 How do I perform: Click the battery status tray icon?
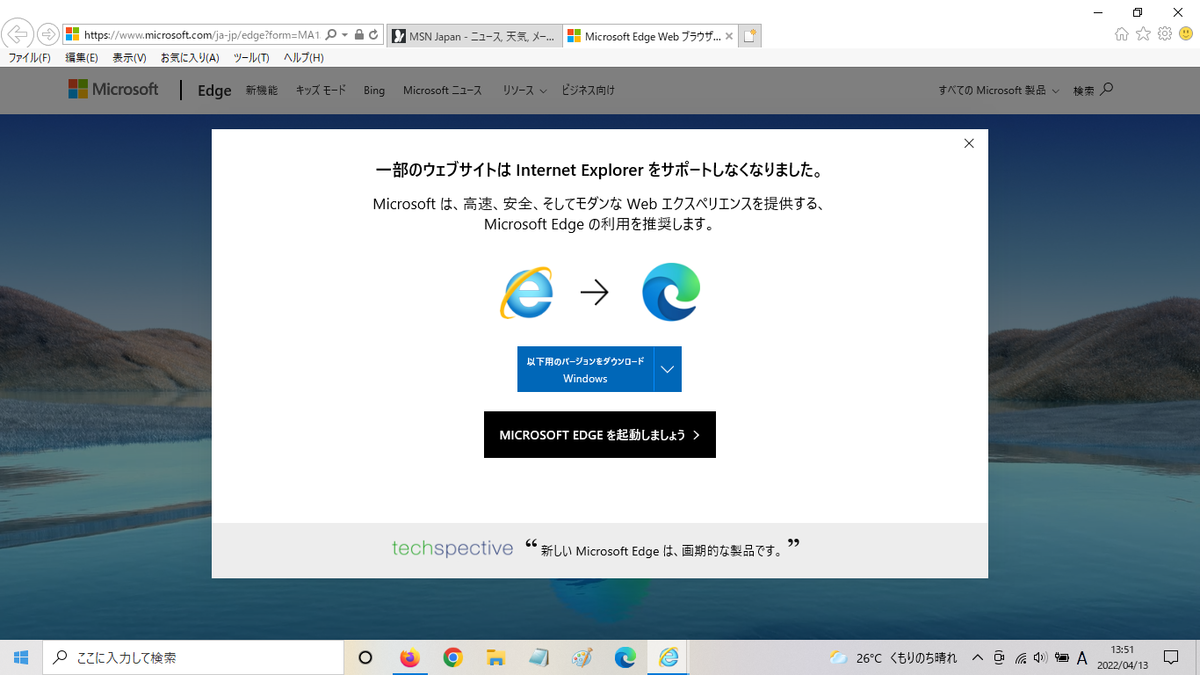tap(1061, 657)
